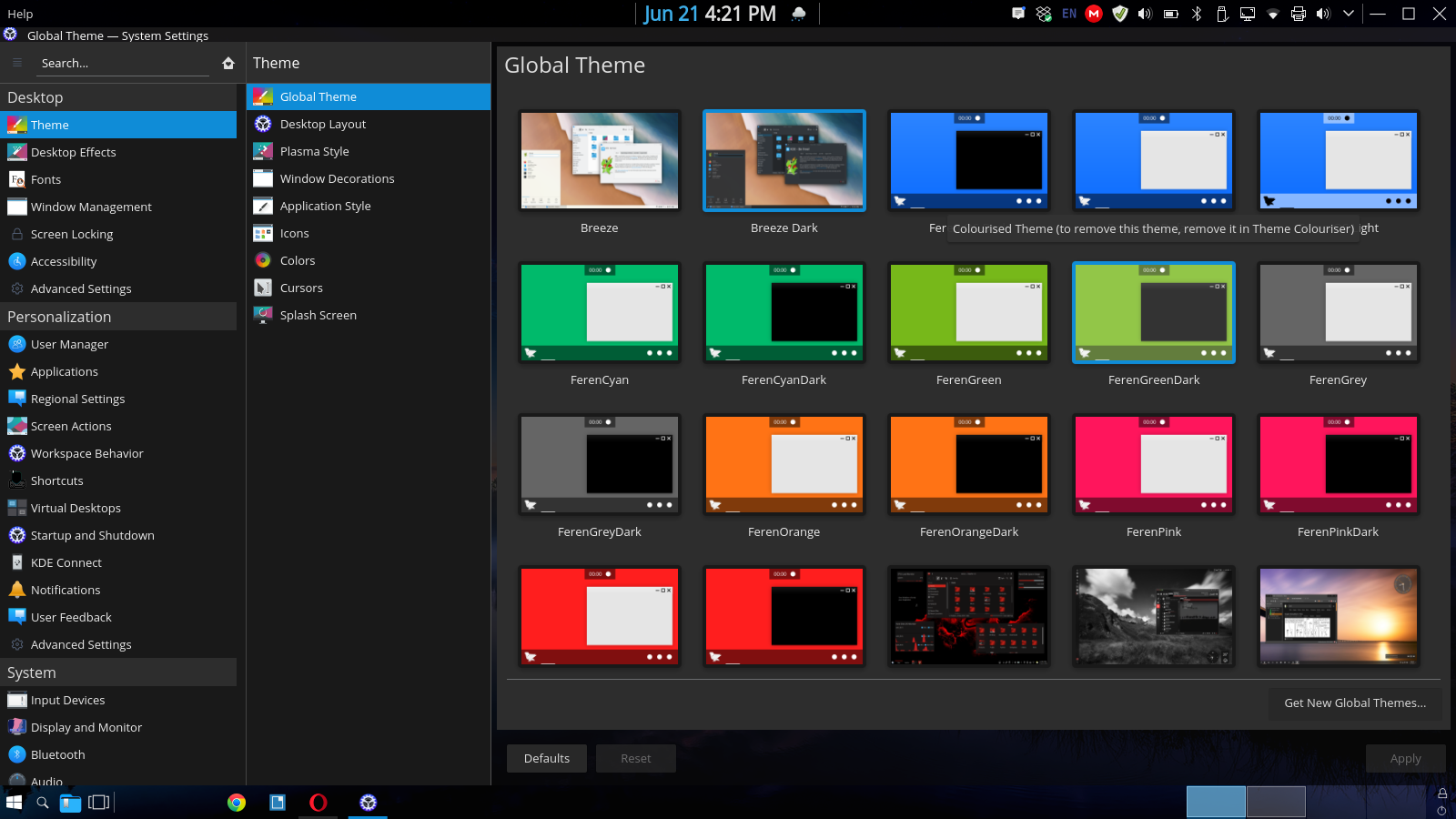Click the Dropbox tray icon

pos(1044,14)
